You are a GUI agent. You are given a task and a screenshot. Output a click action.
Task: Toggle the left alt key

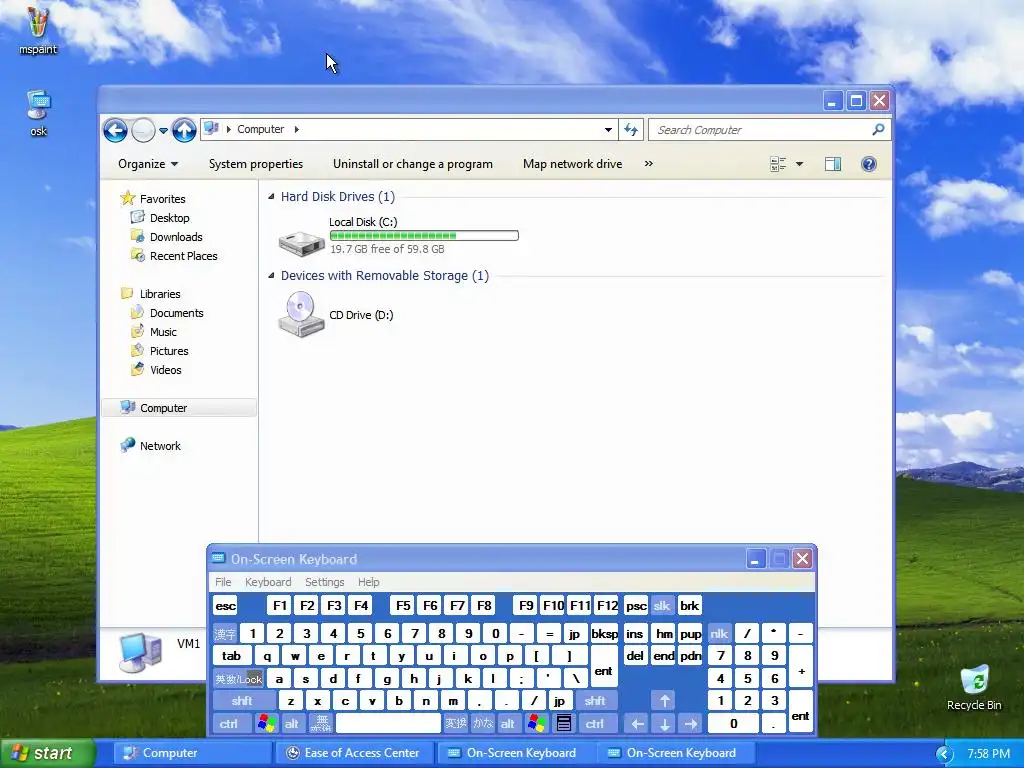tap(291, 724)
